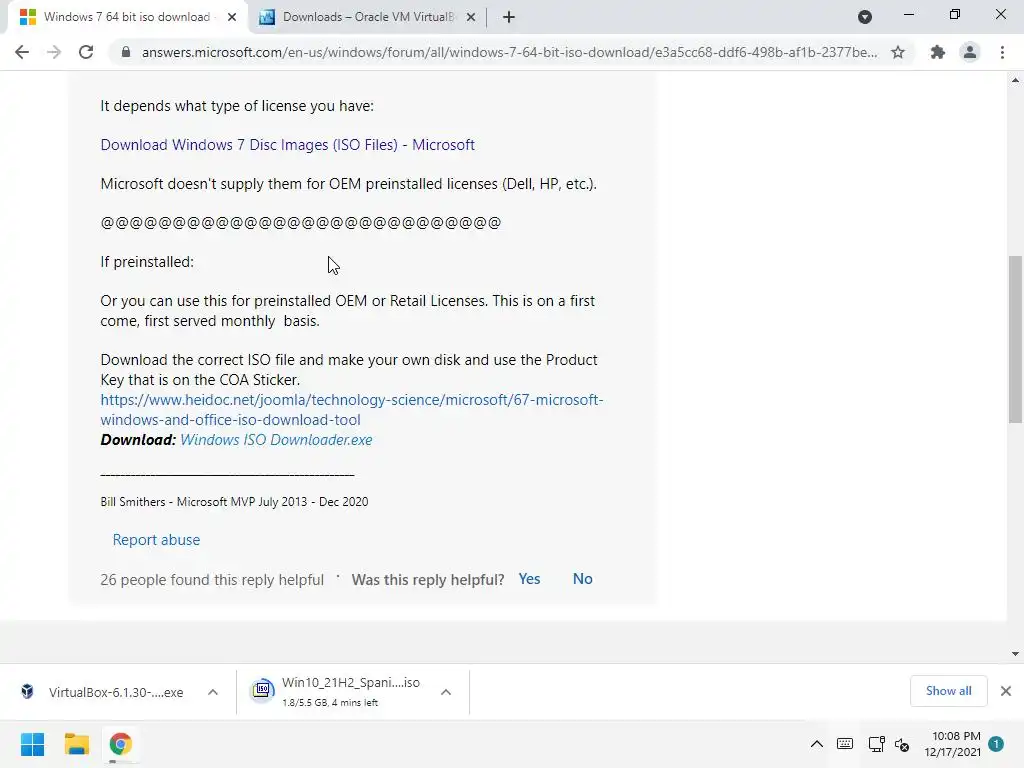Open the heidoc.net ISO download tool link
1024x768 pixels.
pyautogui.click(x=351, y=409)
